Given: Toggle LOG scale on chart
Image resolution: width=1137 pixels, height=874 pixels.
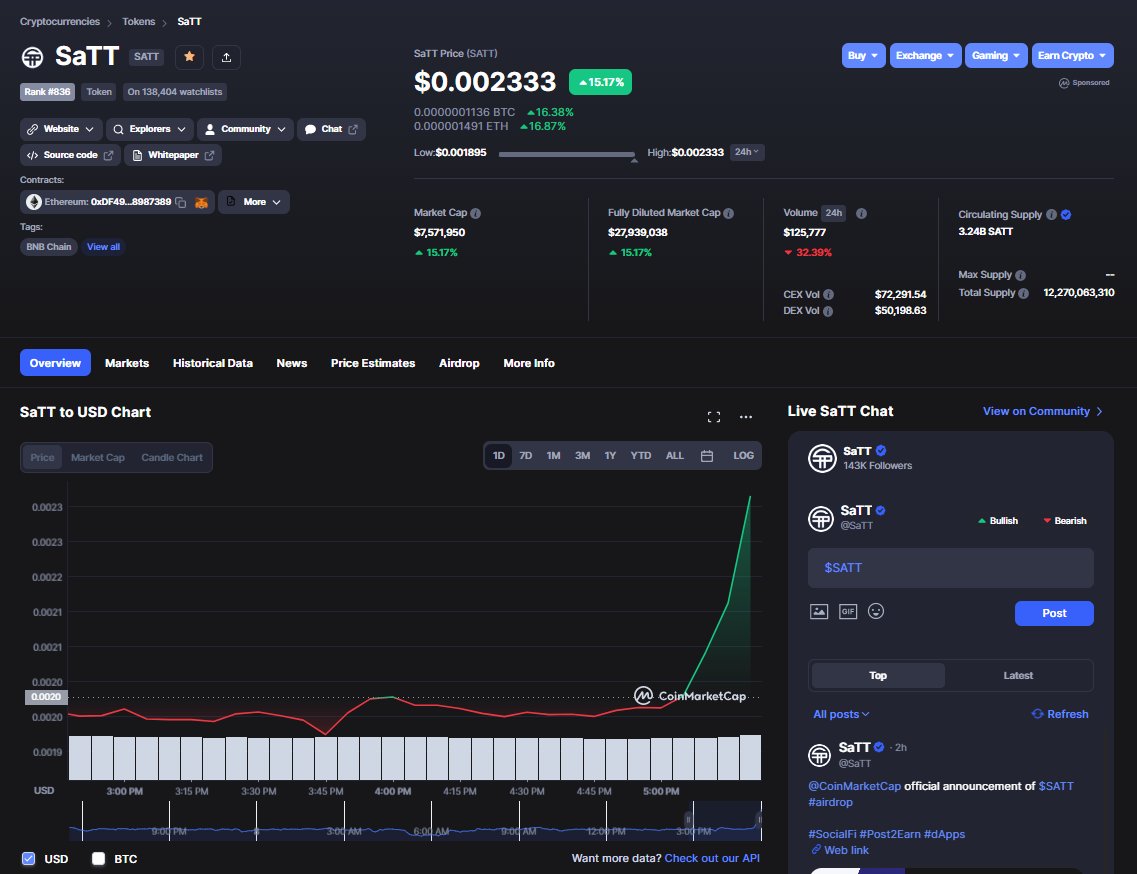Looking at the screenshot, I should [x=743, y=455].
